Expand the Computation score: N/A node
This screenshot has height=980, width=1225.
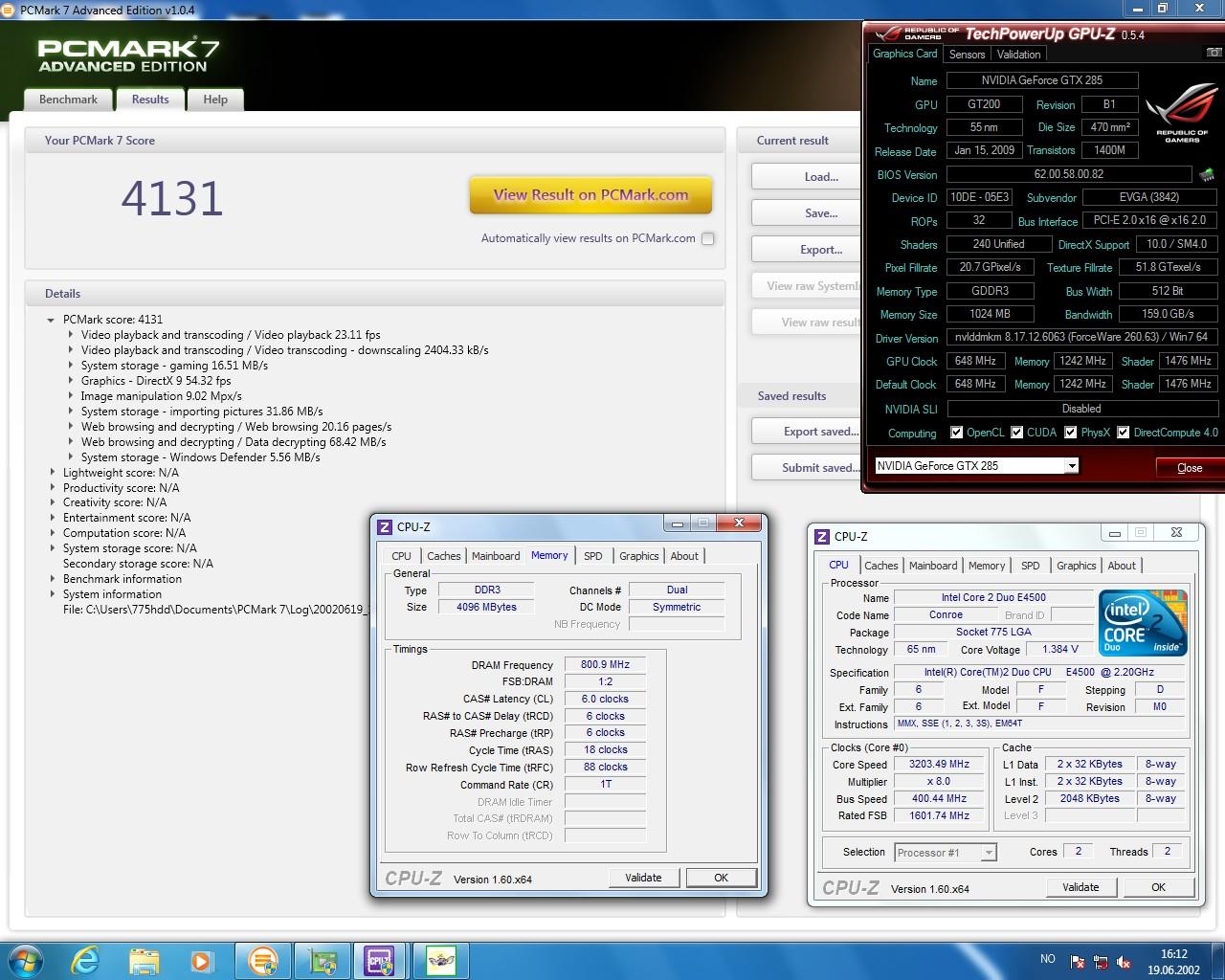pyautogui.click(x=53, y=533)
